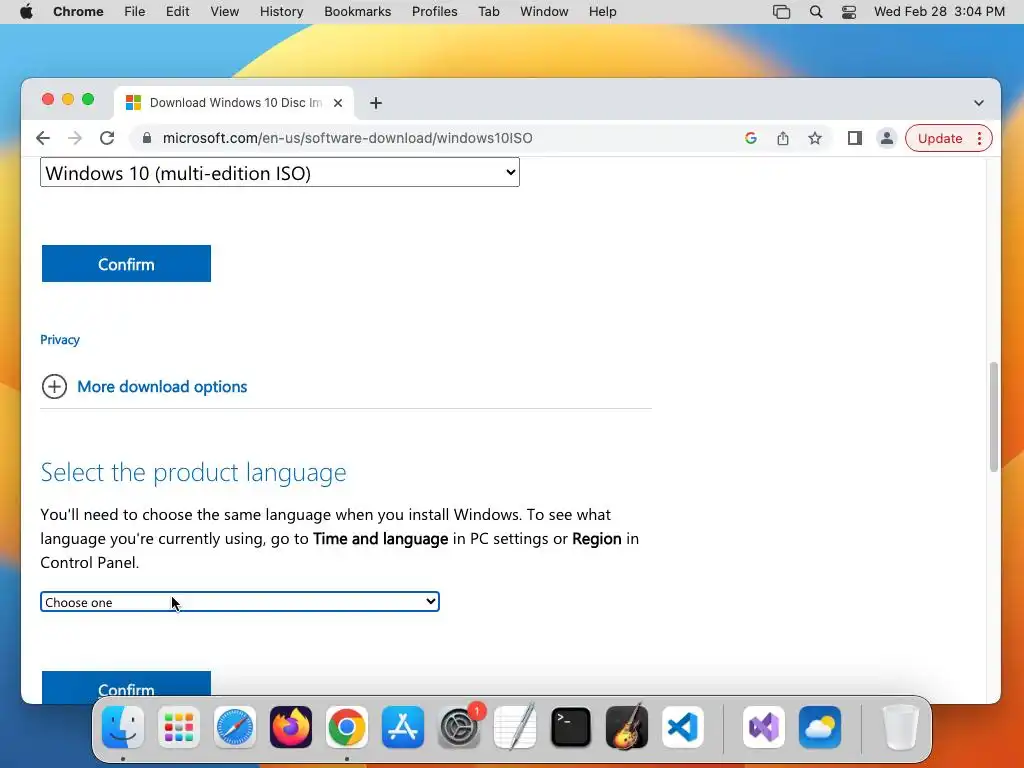The image size is (1024, 768).
Task: Open App Store from the Dock
Action: click(403, 727)
